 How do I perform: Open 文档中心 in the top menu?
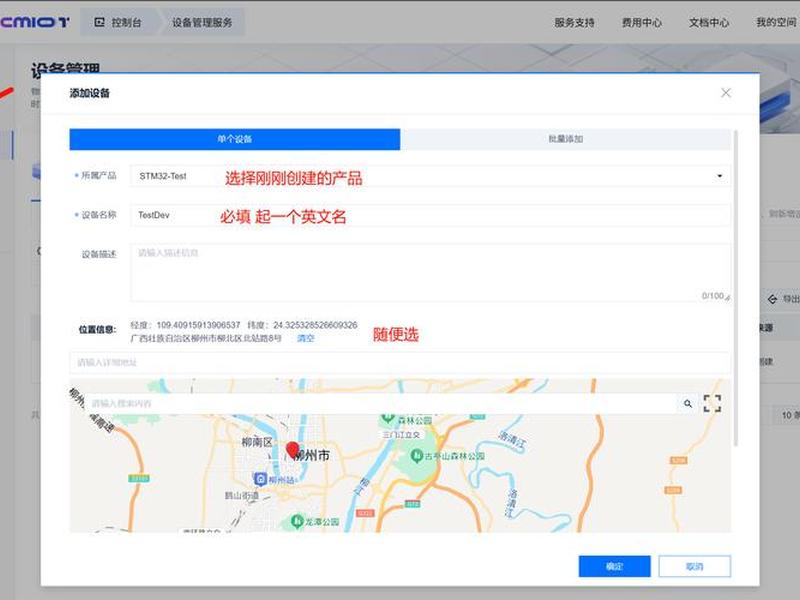[x=709, y=22]
